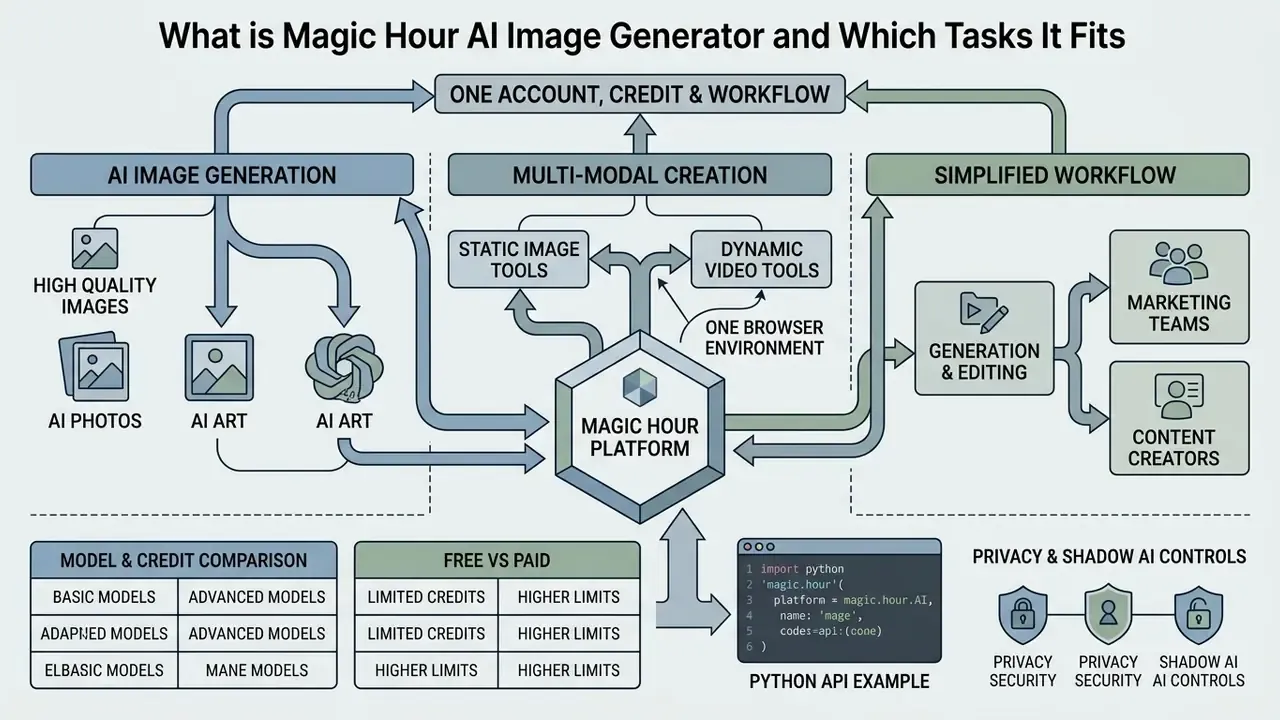Select the Simplified Workflow header box
The image size is (1280, 720).
(1057, 174)
